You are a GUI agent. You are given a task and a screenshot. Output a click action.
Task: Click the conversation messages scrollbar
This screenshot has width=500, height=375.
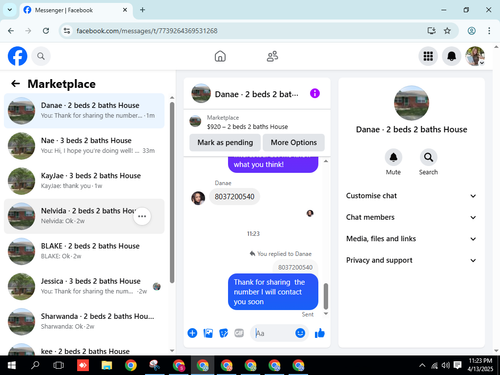(x=326, y=296)
